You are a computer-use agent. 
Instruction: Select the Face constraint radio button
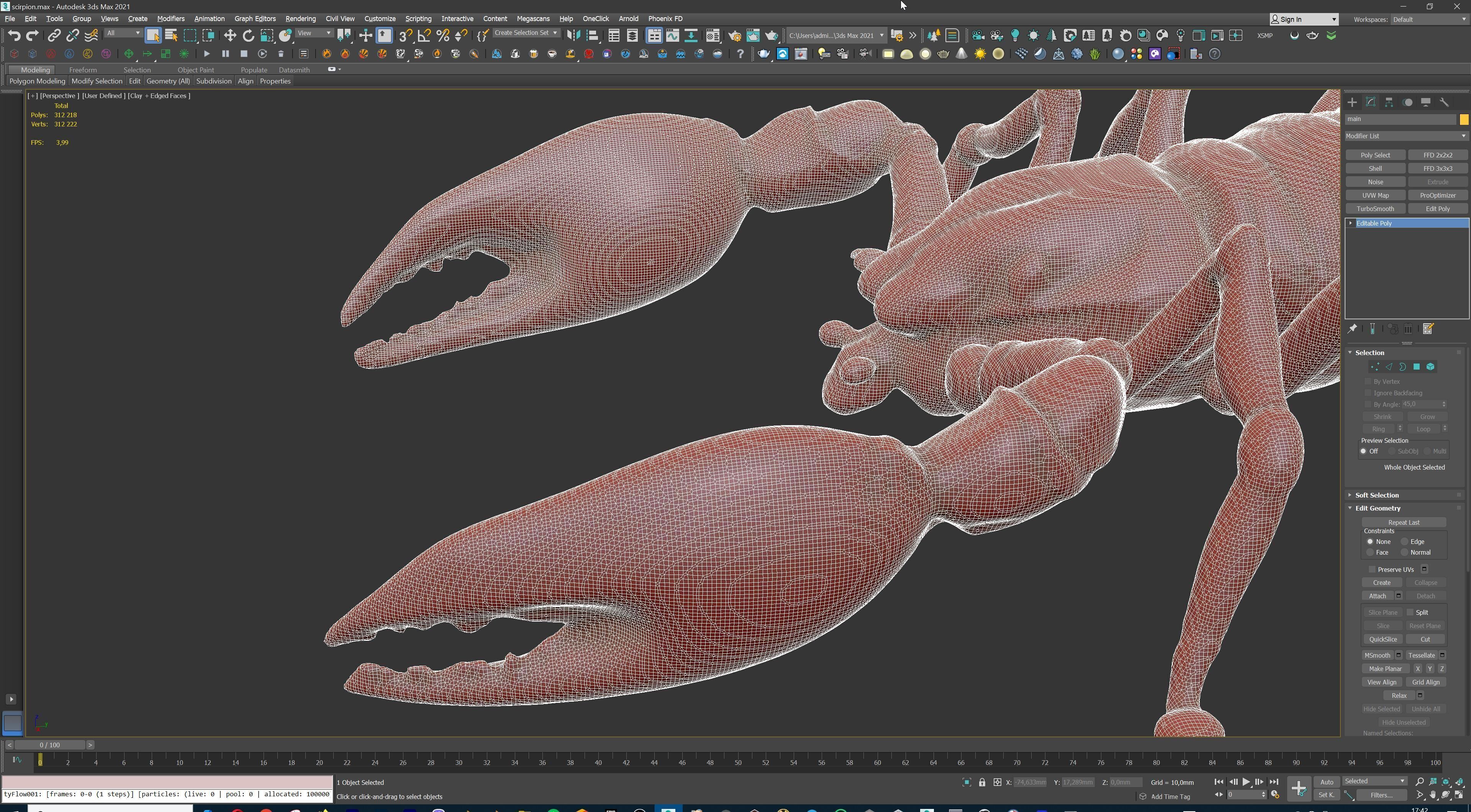click(1370, 552)
